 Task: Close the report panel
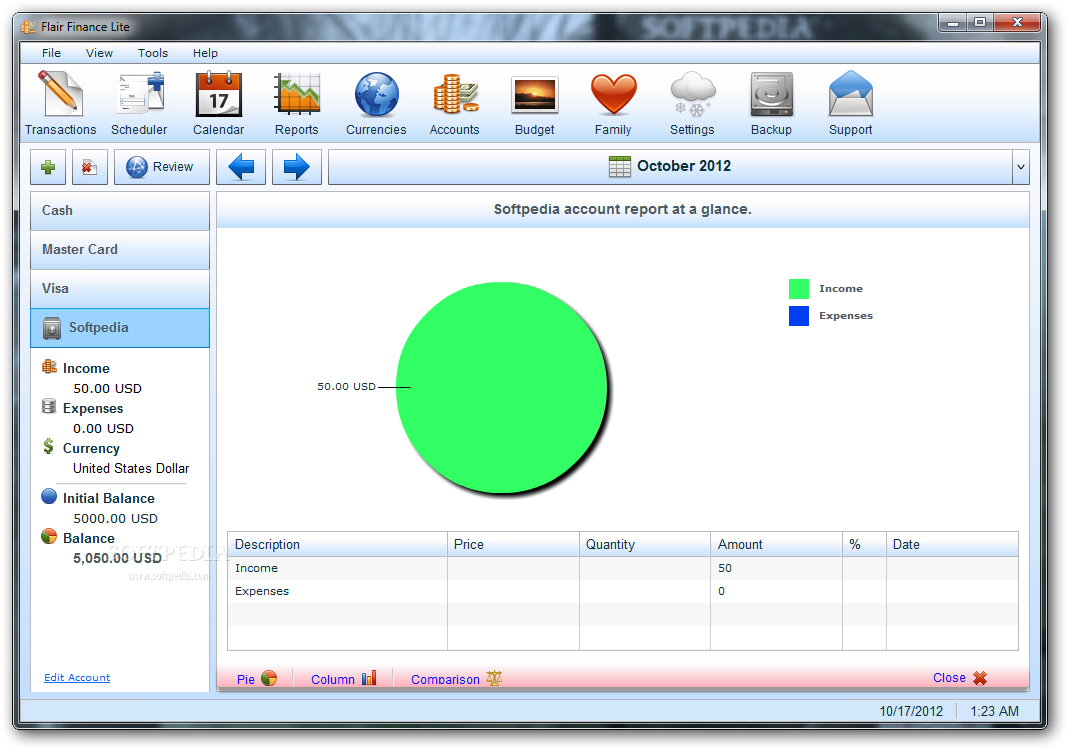click(x=960, y=678)
